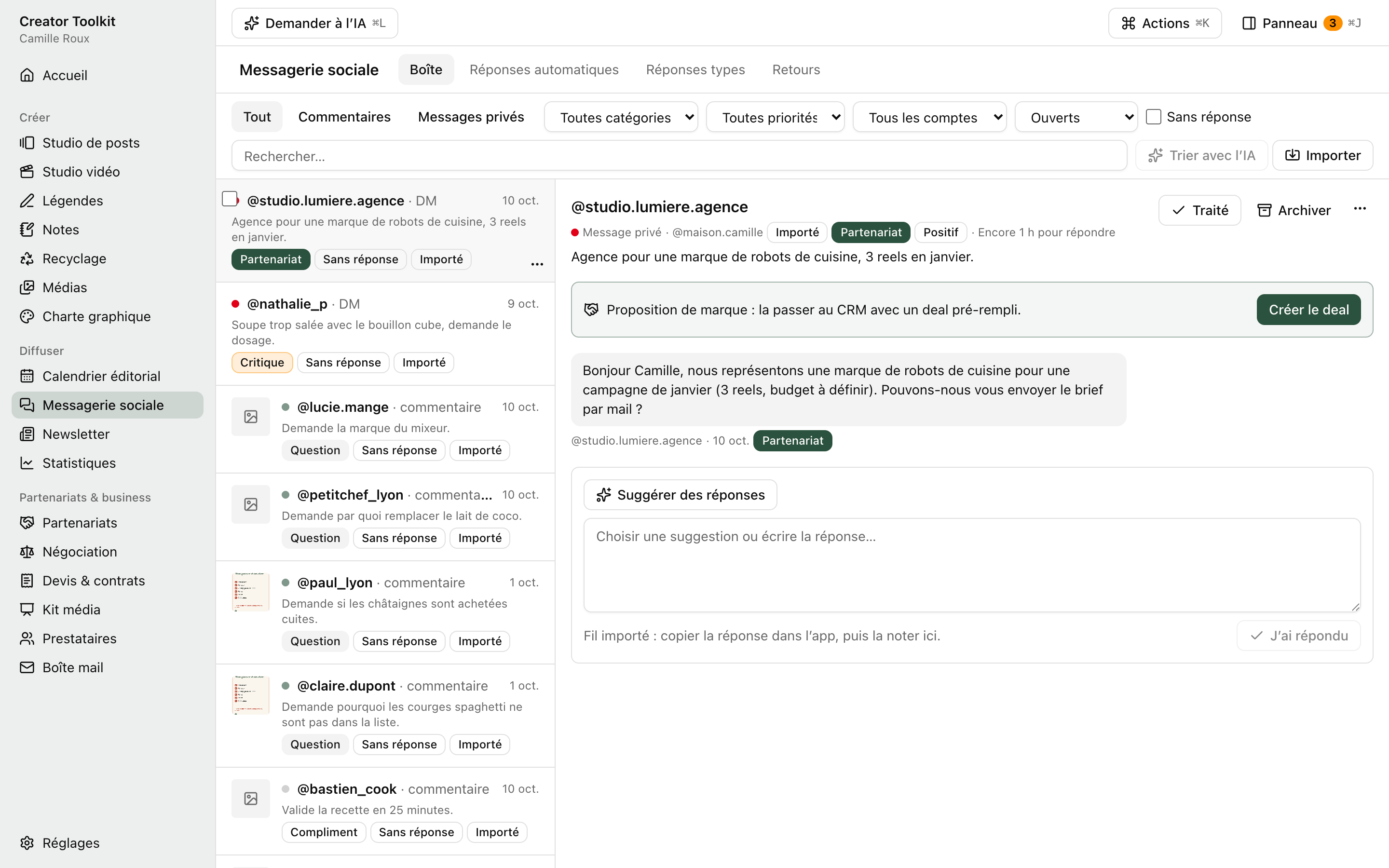The height and width of the screenshot is (868, 1389).
Task: Open Négociation scales icon
Action: (x=27, y=552)
